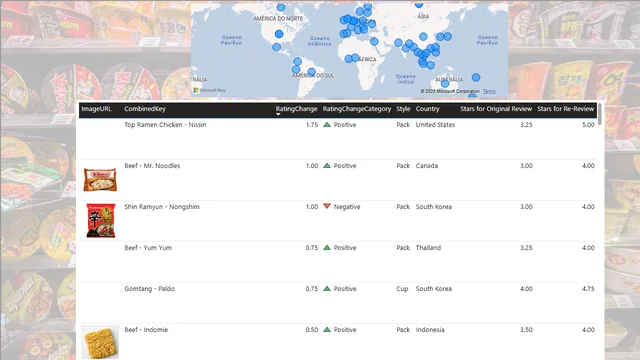640x360 pixels.
Task: Sort by the RatingChange column header
Action: [296, 109]
